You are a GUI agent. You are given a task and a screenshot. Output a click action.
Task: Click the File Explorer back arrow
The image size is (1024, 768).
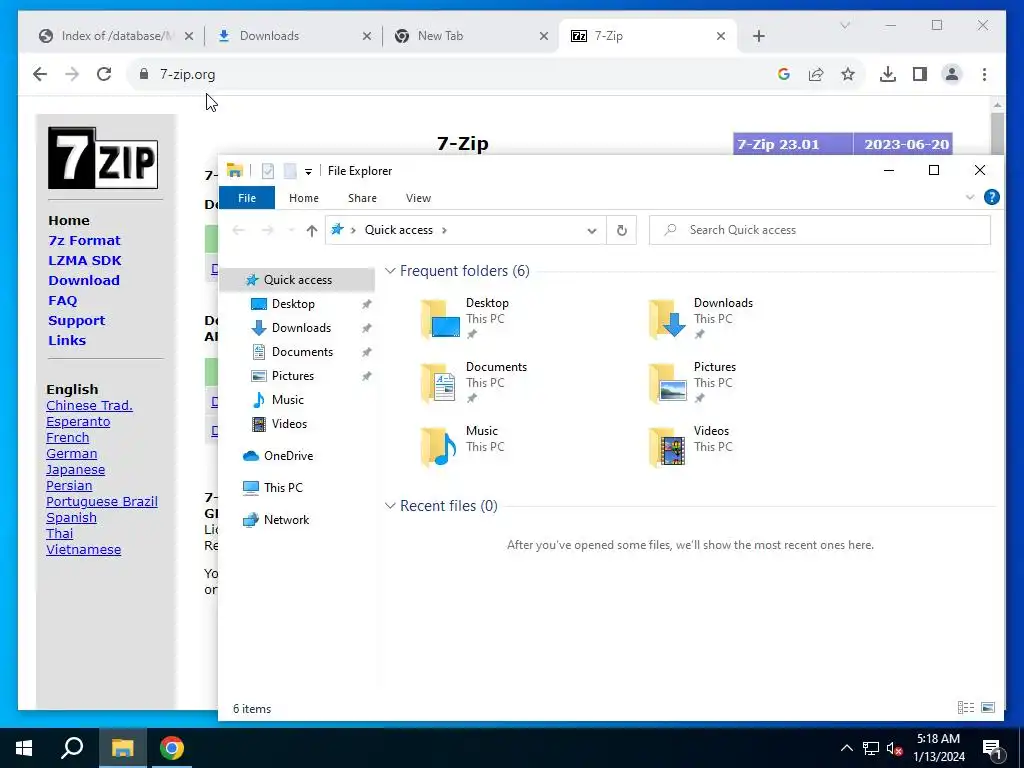tap(238, 230)
